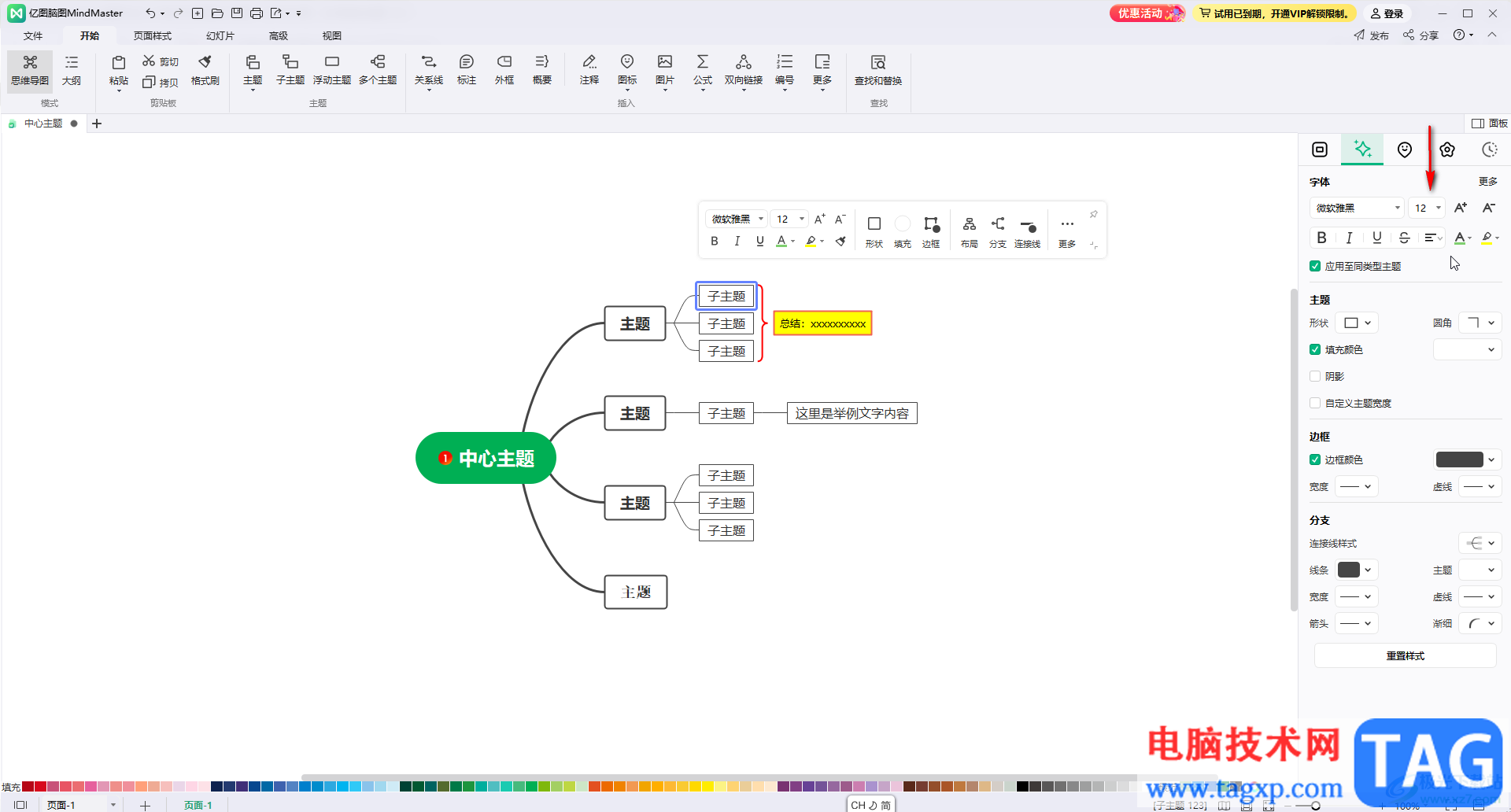The width and height of the screenshot is (1511, 812).
Task: Open the File menu
Action: tap(33, 35)
